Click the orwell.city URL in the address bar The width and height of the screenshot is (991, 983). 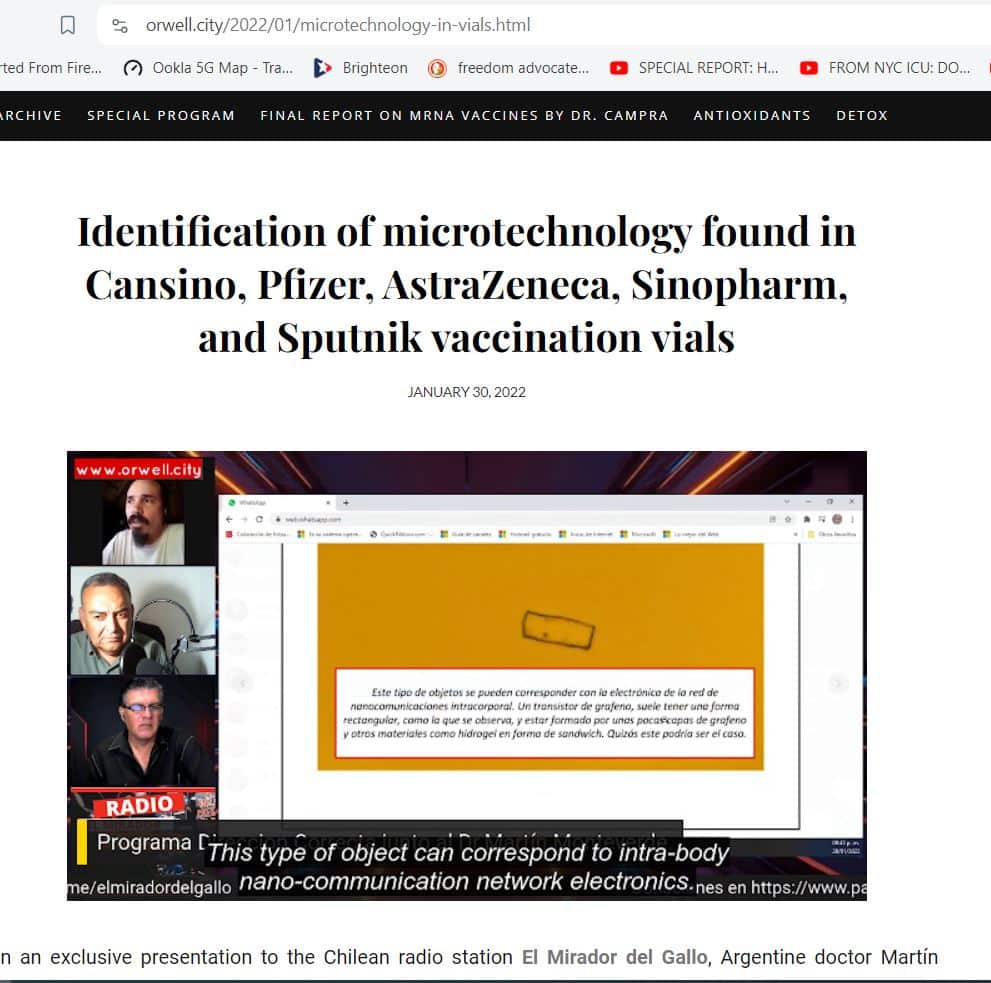[338, 25]
